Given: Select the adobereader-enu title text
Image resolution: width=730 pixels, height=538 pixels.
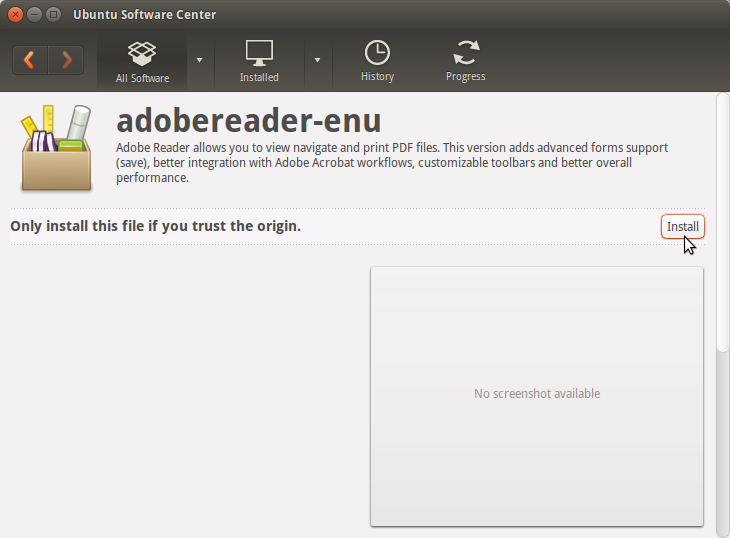Looking at the screenshot, I should tap(249, 121).
